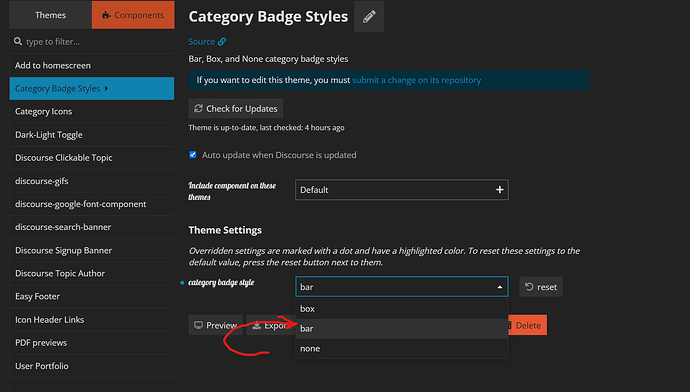The width and height of the screenshot is (690, 392).
Task: Click the 'Theme is up-to-date' status text
Action: point(266,128)
